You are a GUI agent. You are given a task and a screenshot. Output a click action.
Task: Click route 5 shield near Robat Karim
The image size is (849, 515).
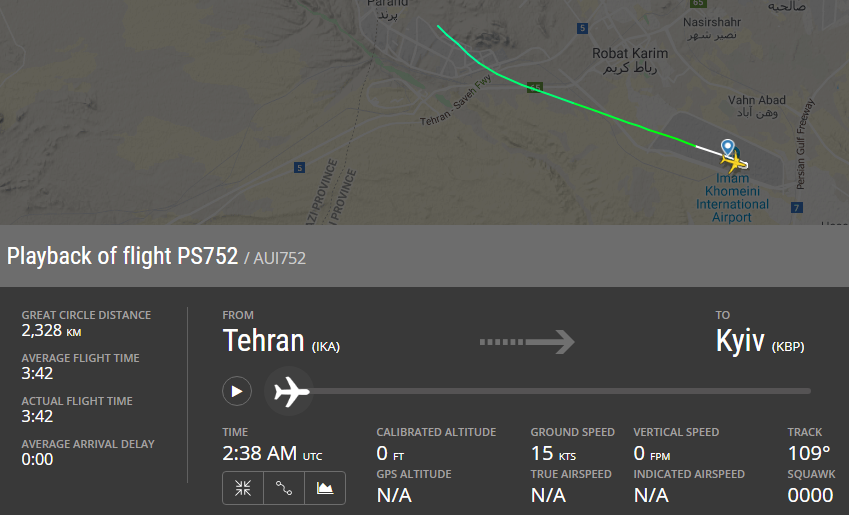point(582,28)
